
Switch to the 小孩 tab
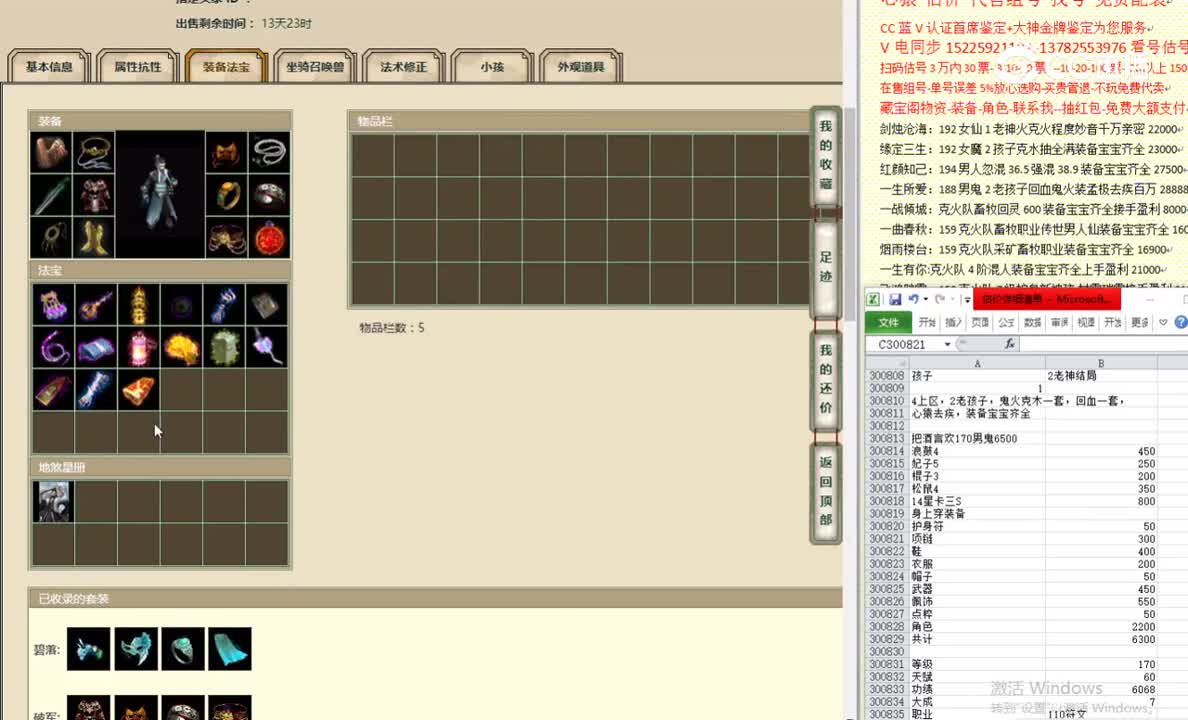tap(492, 67)
